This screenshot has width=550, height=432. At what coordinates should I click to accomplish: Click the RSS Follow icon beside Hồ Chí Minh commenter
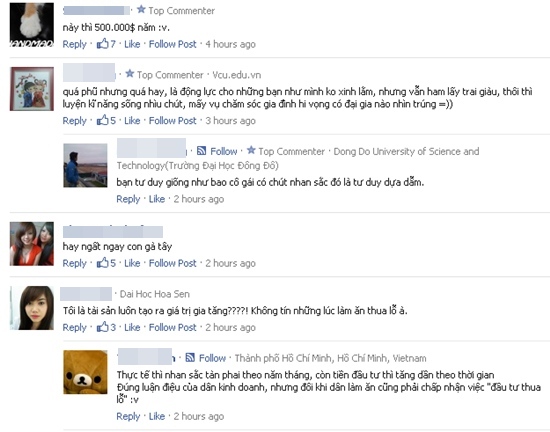click(x=190, y=358)
